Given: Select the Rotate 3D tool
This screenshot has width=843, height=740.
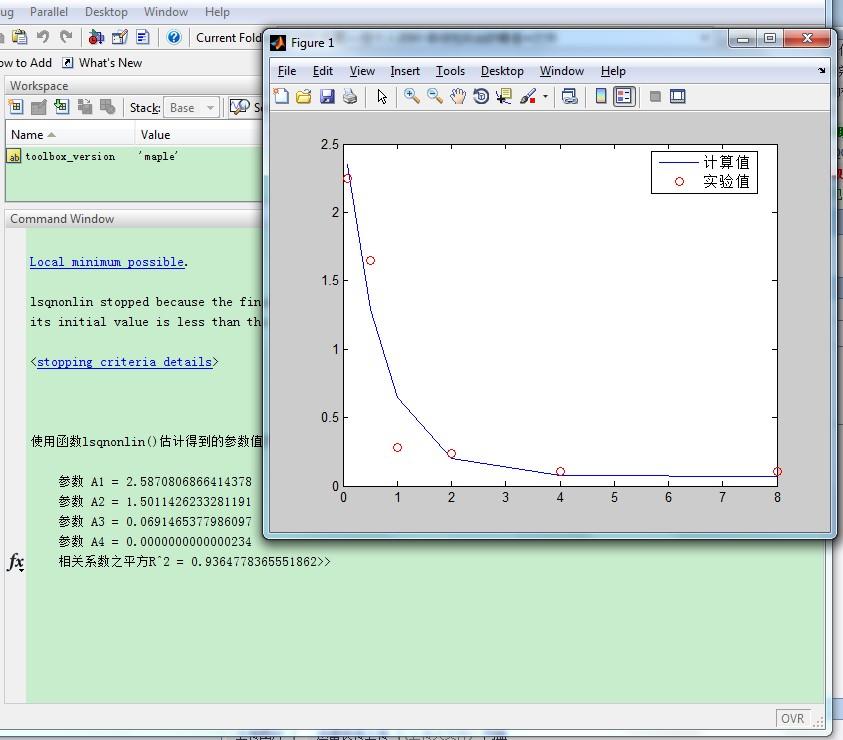Looking at the screenshot, I should pos(481,97).
